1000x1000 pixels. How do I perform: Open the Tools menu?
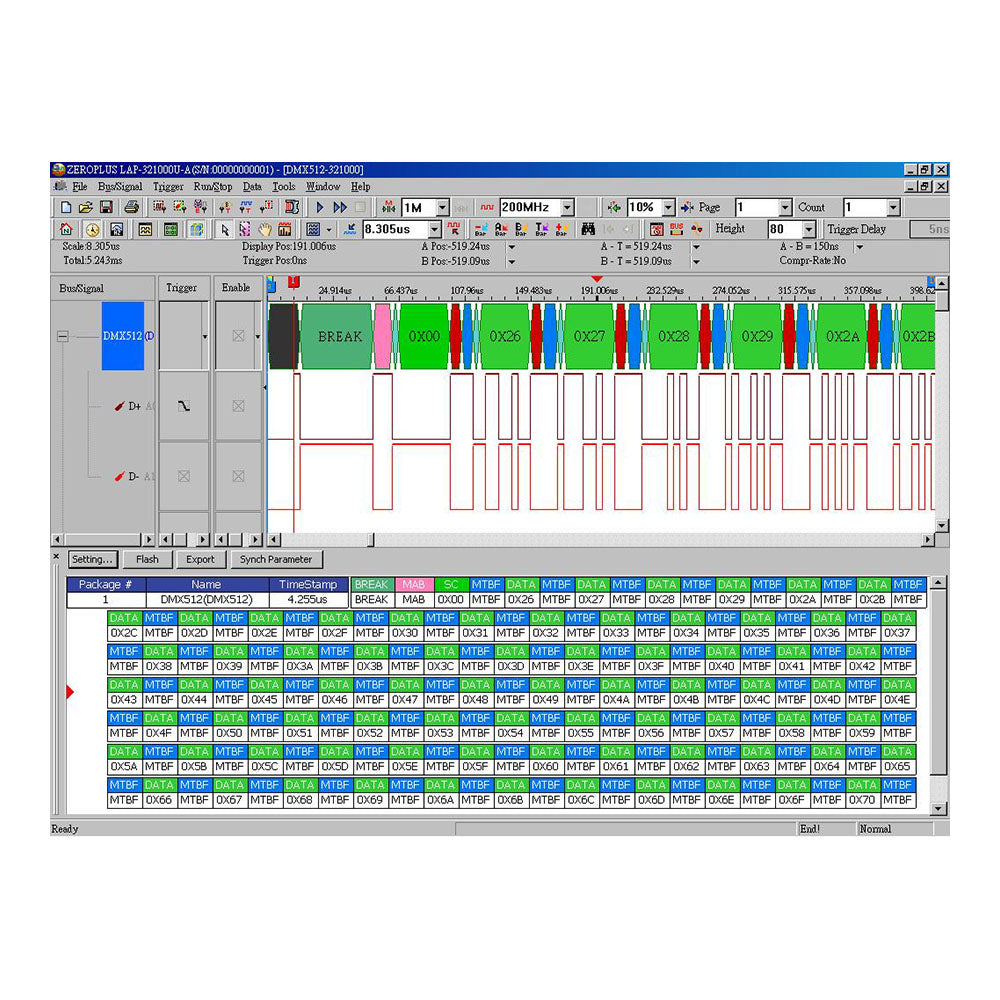[283, 187]
